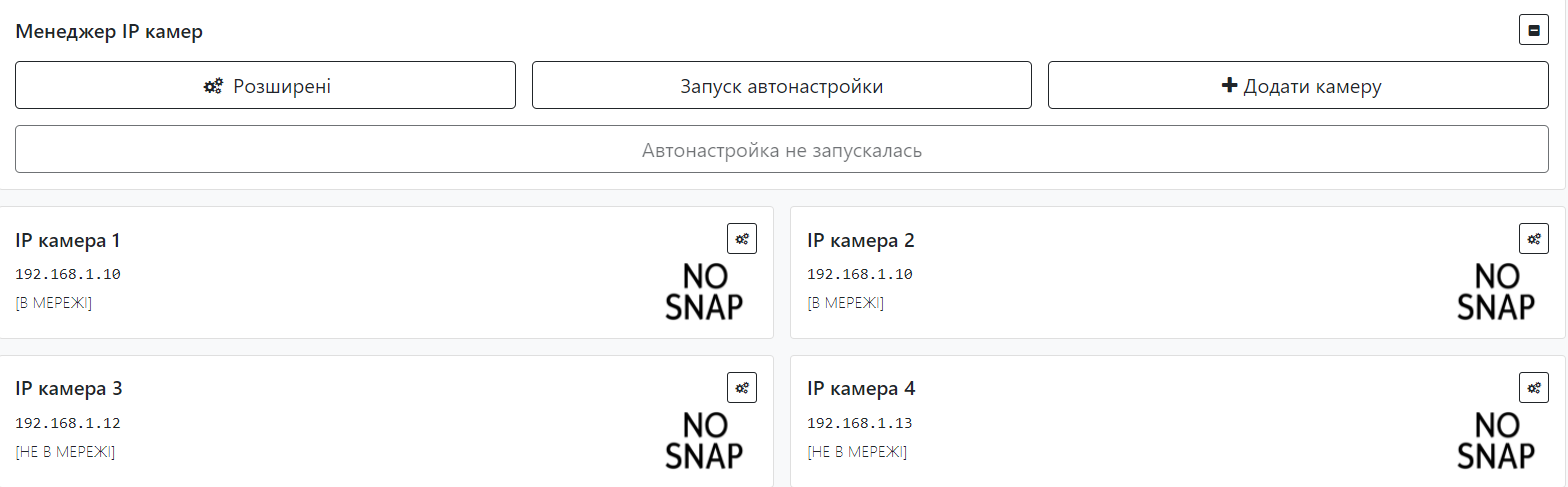Click the gears icon in Розширені button
The width and height of the screenshot is (1568, 487).
tap(213, 87)
